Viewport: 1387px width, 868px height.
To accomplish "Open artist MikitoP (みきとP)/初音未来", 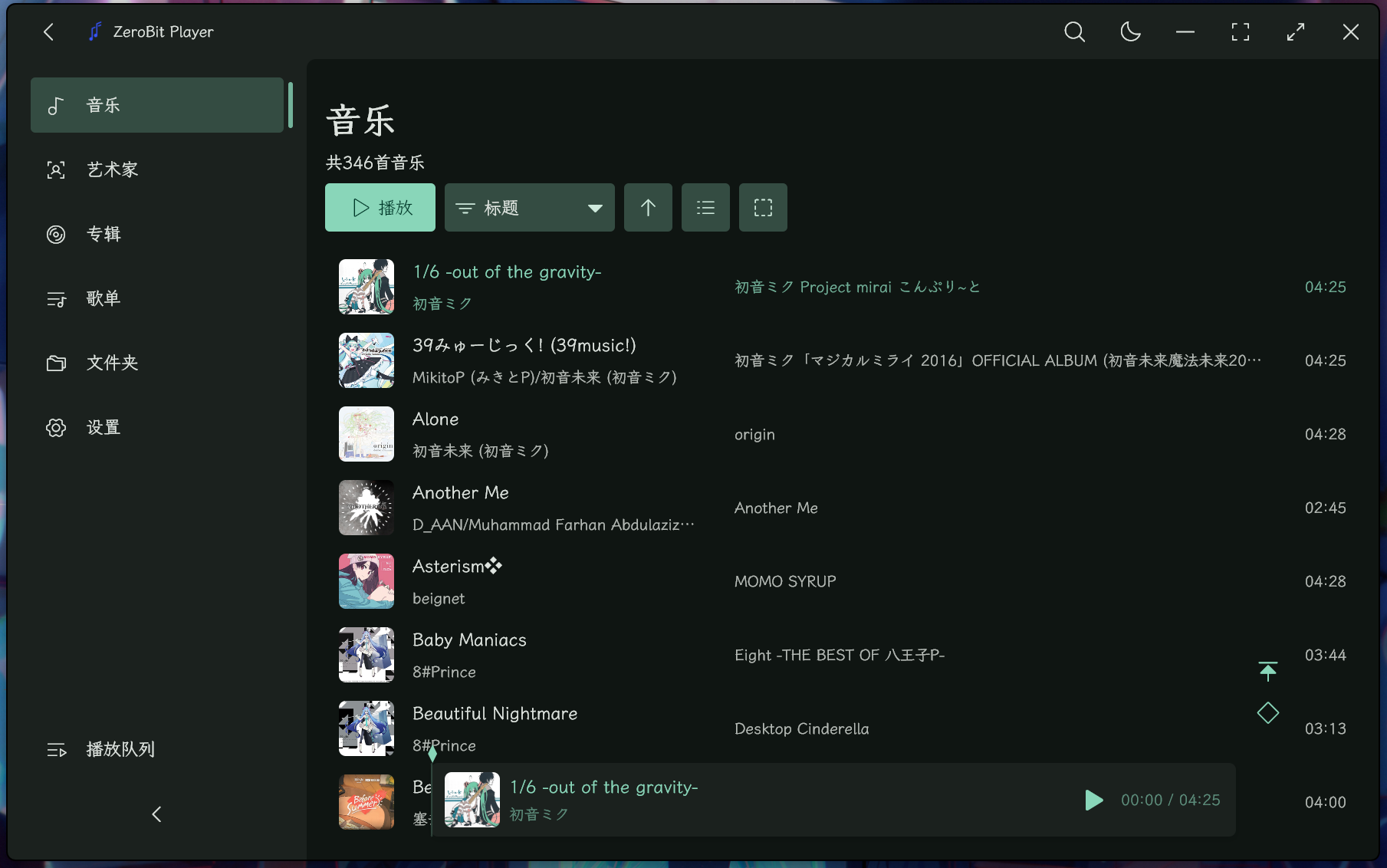I will point(544,377).
